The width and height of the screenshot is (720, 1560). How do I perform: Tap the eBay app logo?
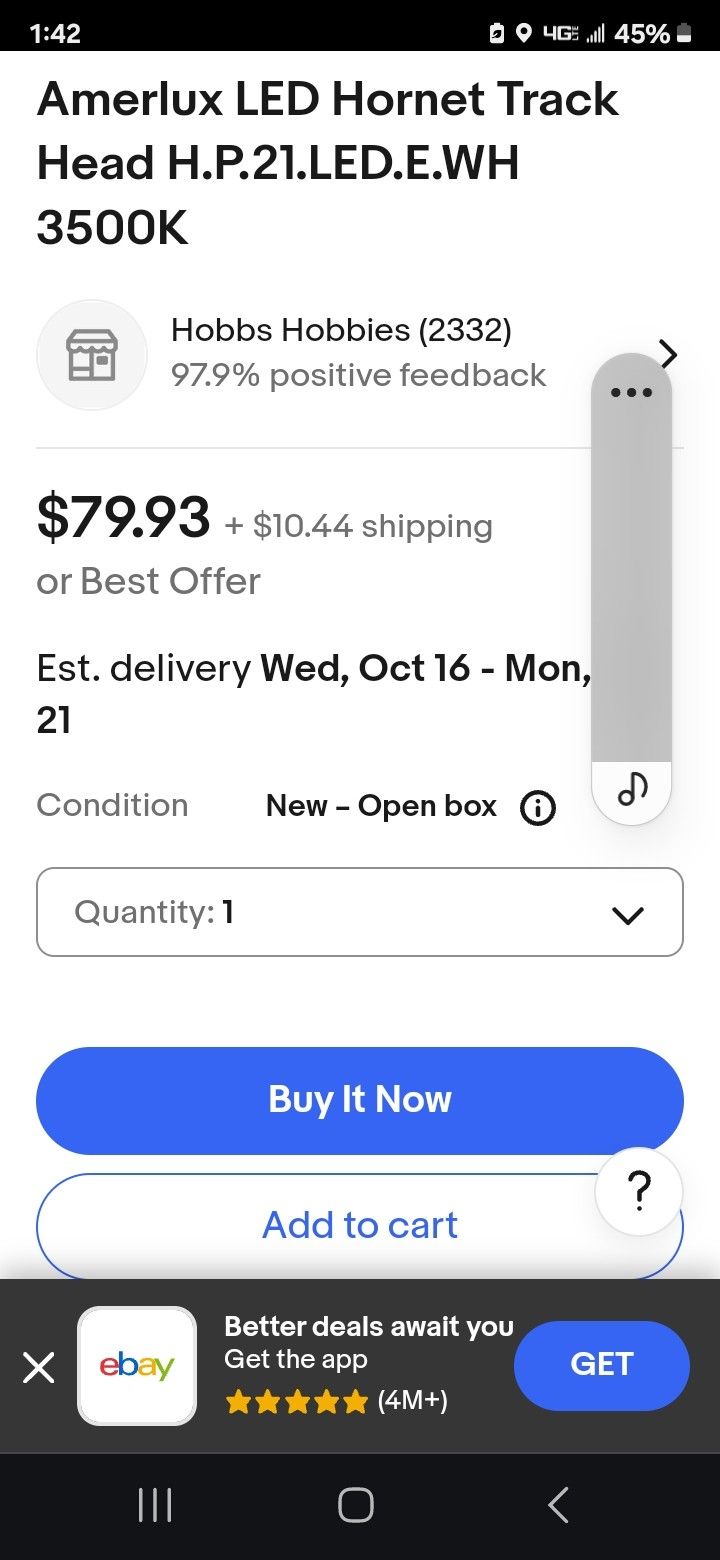(x=137, y=1366)
